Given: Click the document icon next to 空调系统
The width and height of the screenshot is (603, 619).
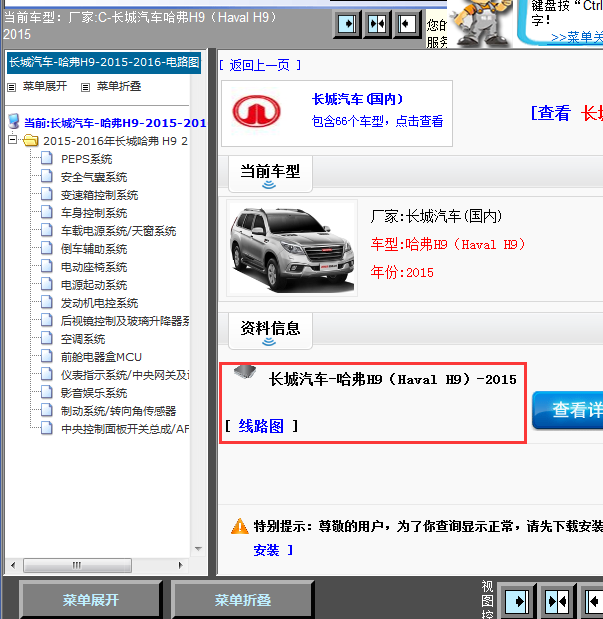Looking at the screenshot, I should click(x=47, y=338).
